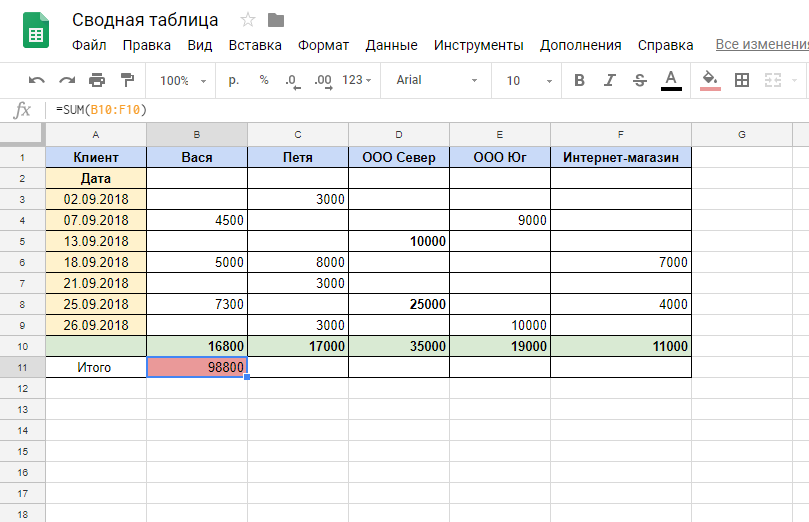This screenshot has height=522, width=809.
Task: Expand the font size 10 dropdown
Action: tap(526, 80)
